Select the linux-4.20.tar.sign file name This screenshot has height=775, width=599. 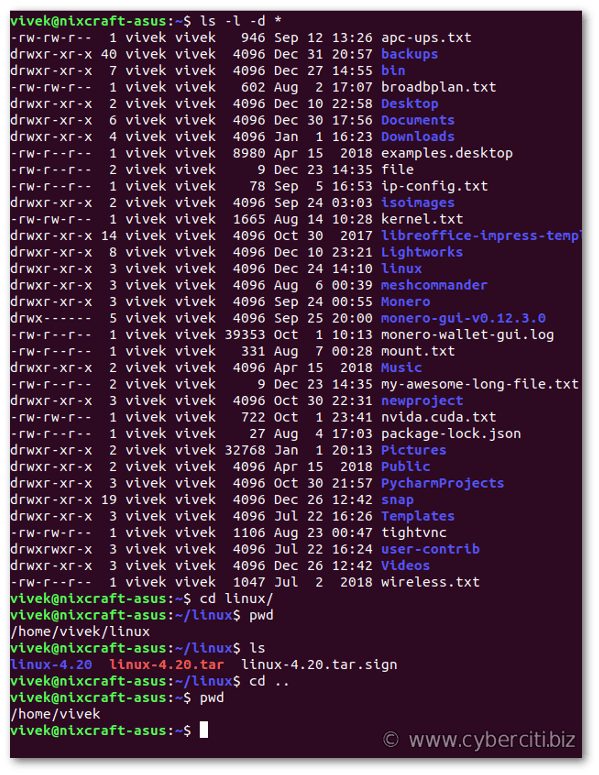[319, 665]
